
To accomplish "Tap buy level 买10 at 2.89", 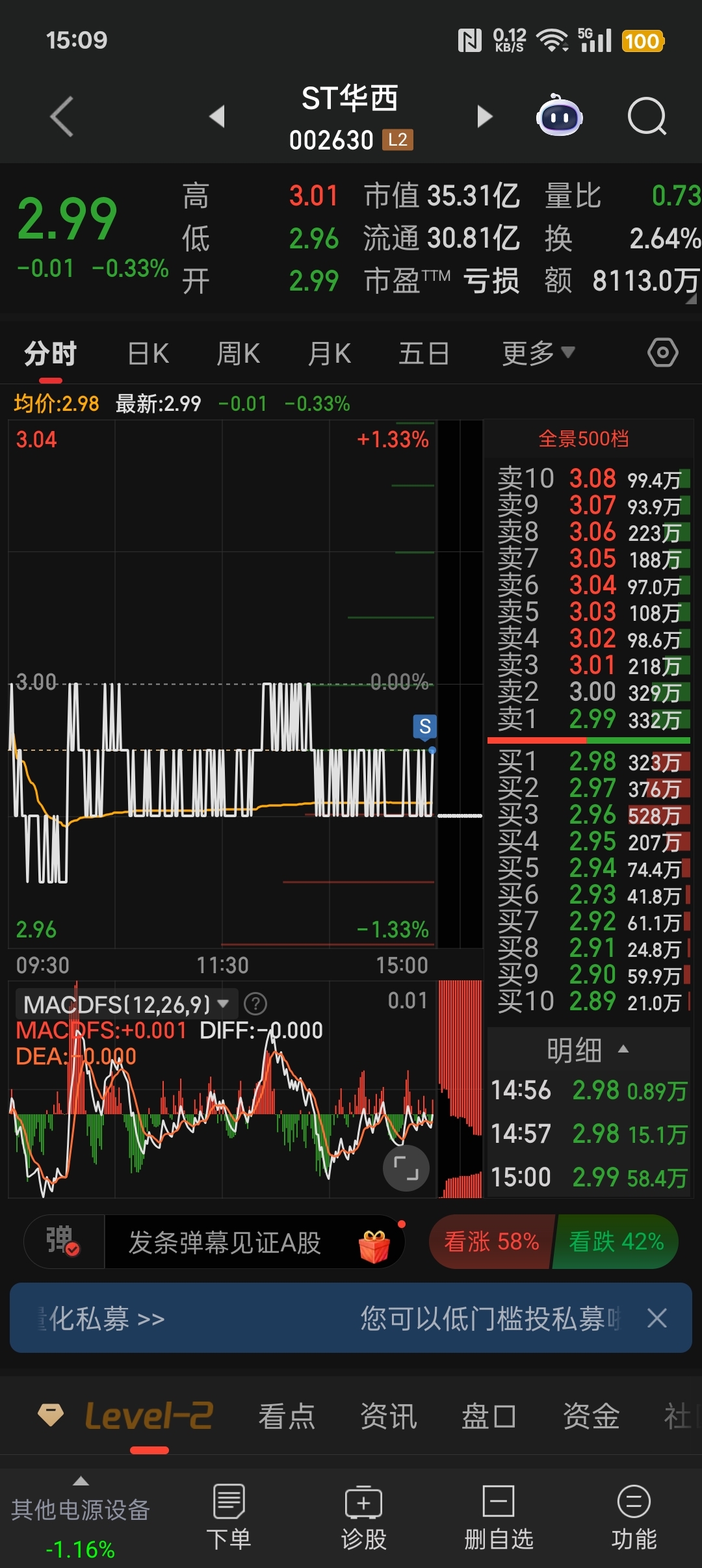I will 589,1001.
